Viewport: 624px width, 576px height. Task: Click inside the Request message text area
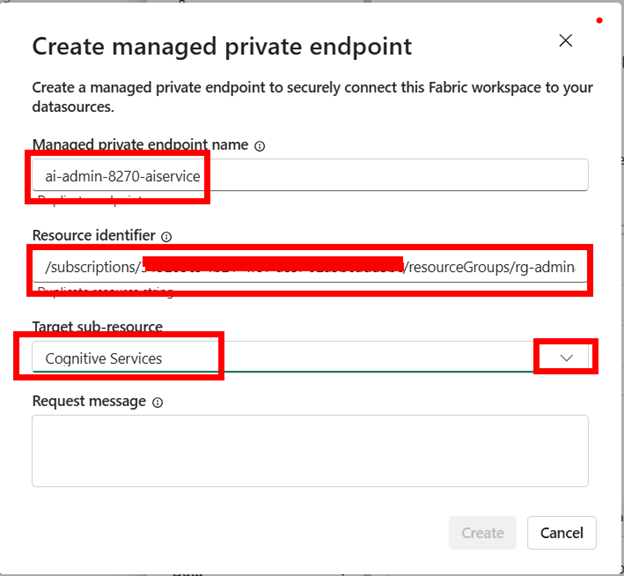[x=310, y=451]
